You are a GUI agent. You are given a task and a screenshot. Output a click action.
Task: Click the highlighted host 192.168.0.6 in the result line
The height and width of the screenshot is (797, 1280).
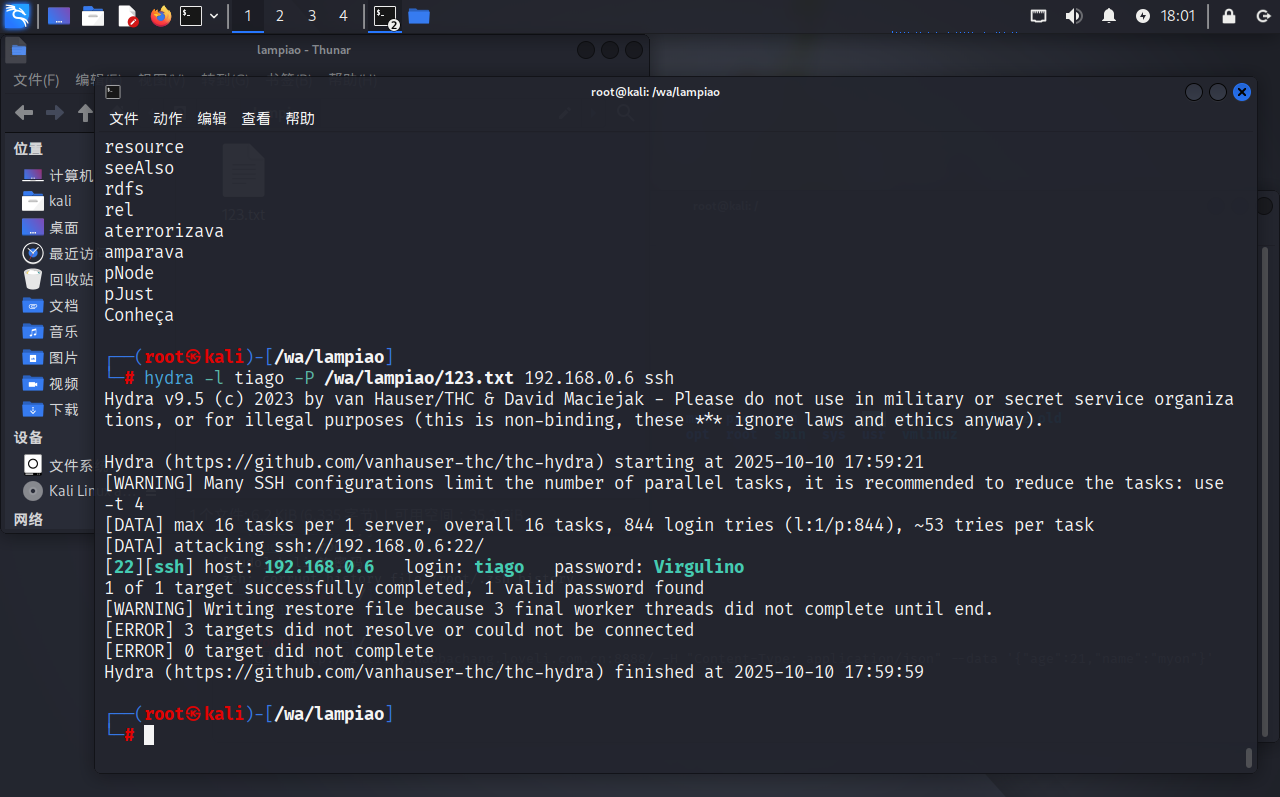(319, 567)
